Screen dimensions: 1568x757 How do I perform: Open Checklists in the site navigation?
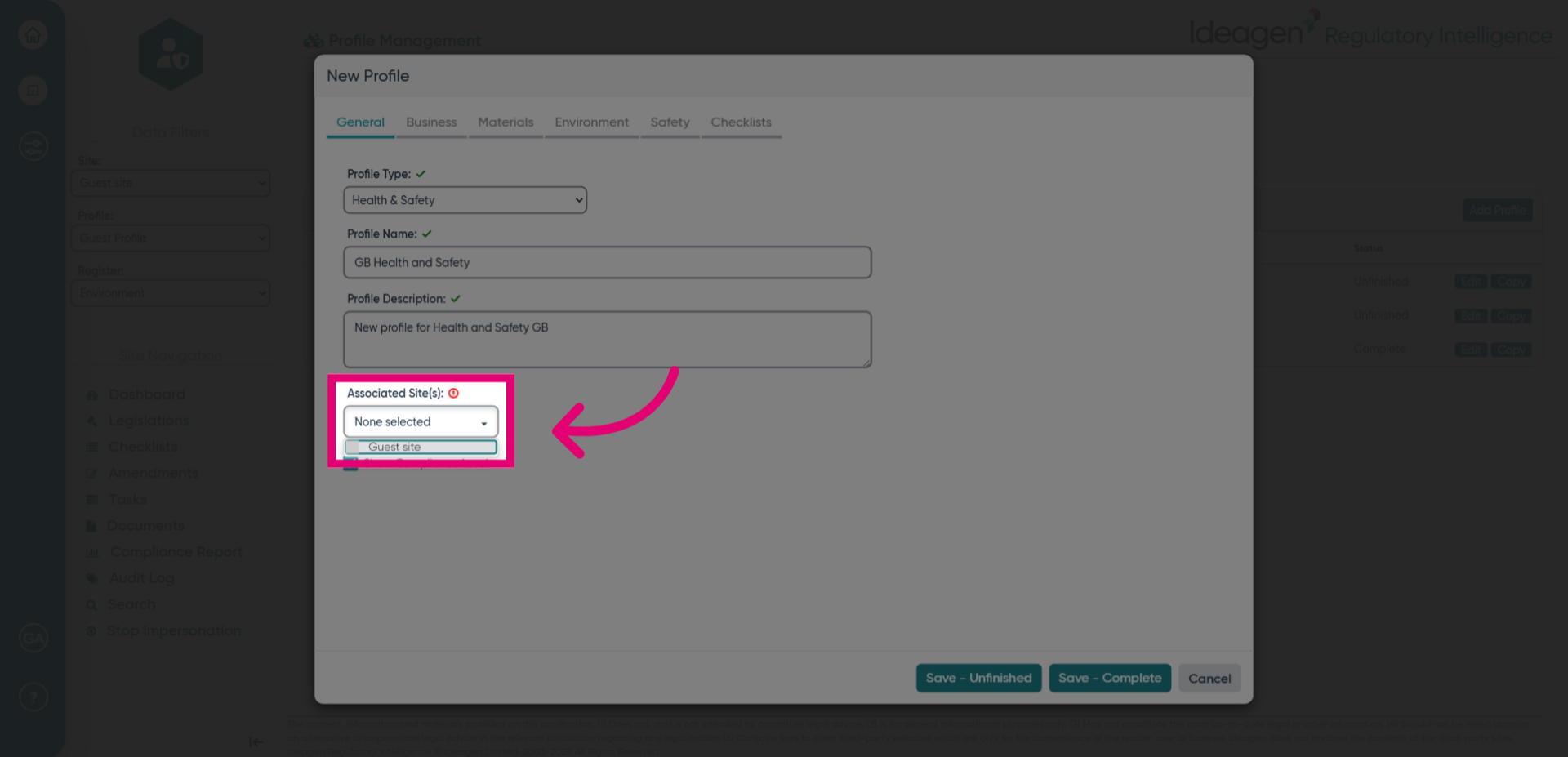[143, 447]
